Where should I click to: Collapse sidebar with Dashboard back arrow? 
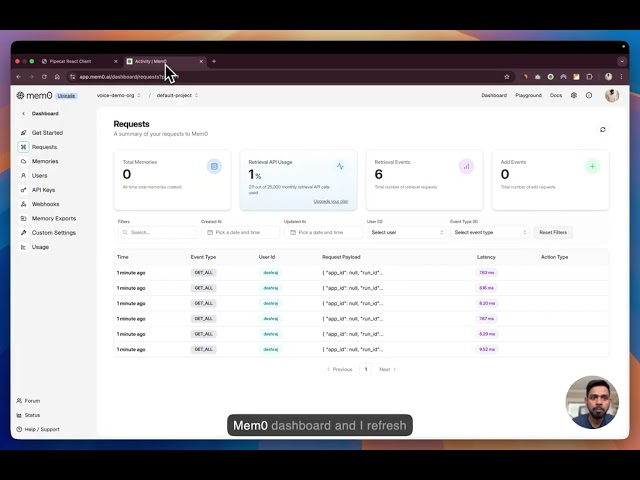point(23,113)
